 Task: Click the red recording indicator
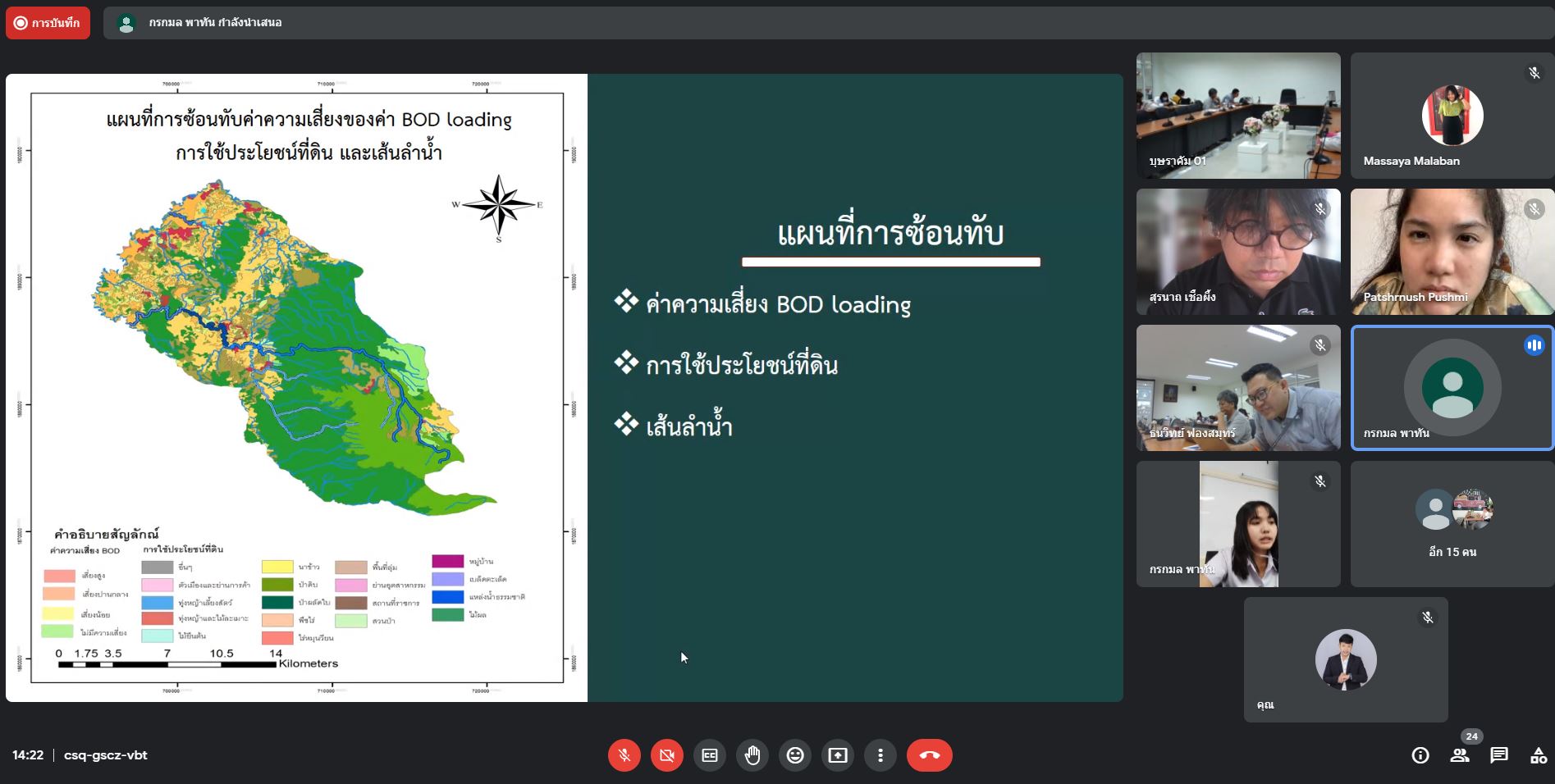(x=48, y=23)
